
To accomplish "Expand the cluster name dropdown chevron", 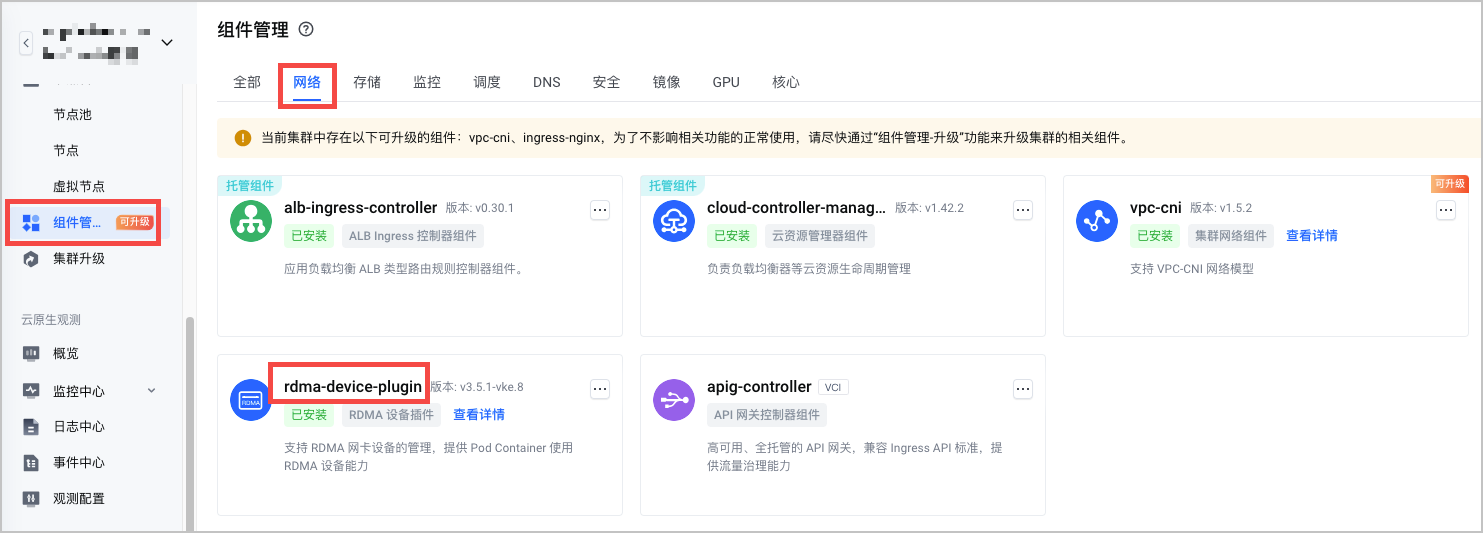I will (x=167, y=42).
